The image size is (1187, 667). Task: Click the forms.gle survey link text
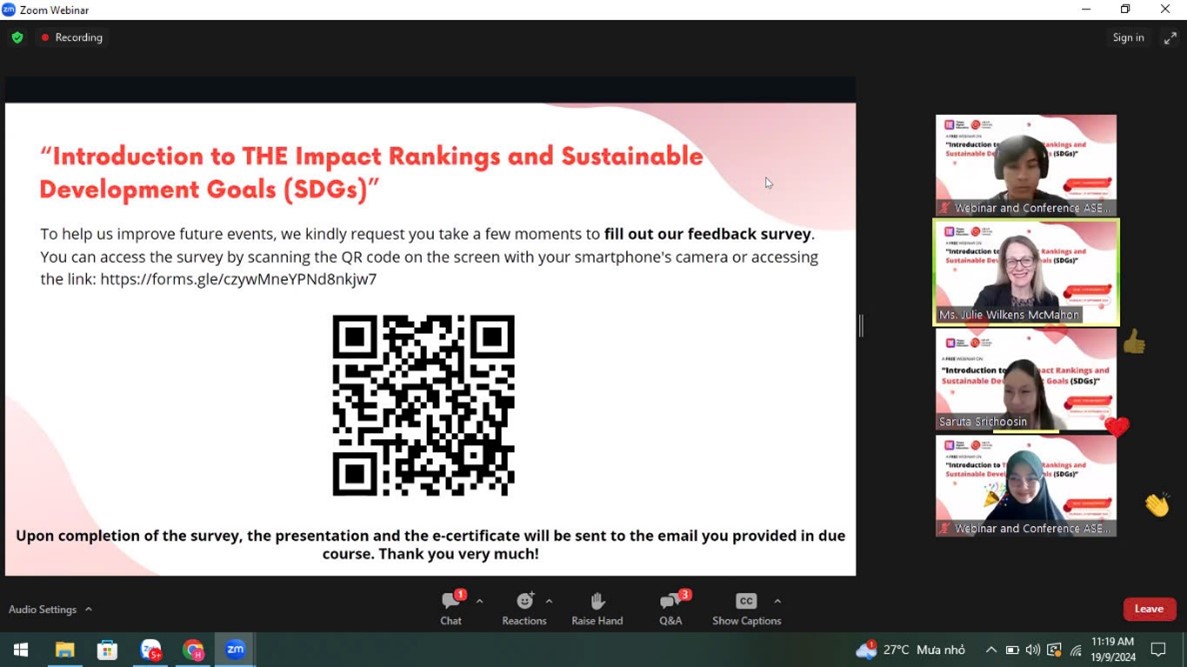pos(238,279)
